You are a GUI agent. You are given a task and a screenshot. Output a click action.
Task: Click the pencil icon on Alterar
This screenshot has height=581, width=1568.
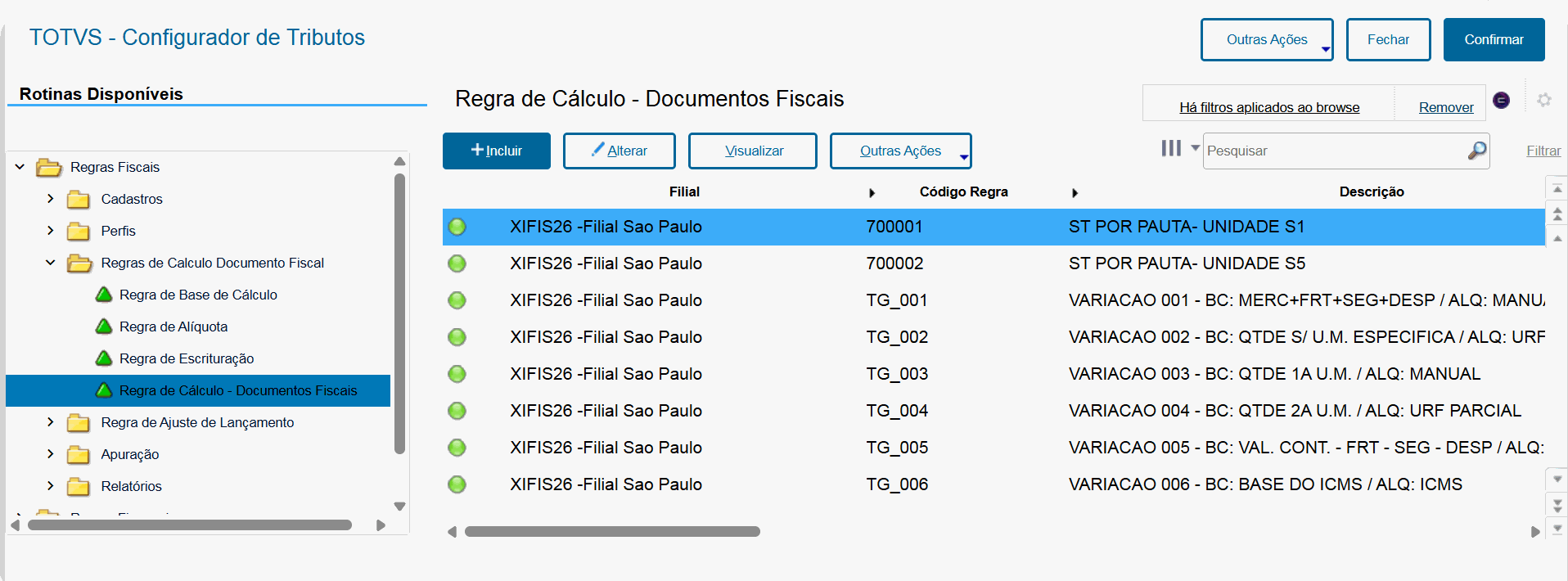598,149
